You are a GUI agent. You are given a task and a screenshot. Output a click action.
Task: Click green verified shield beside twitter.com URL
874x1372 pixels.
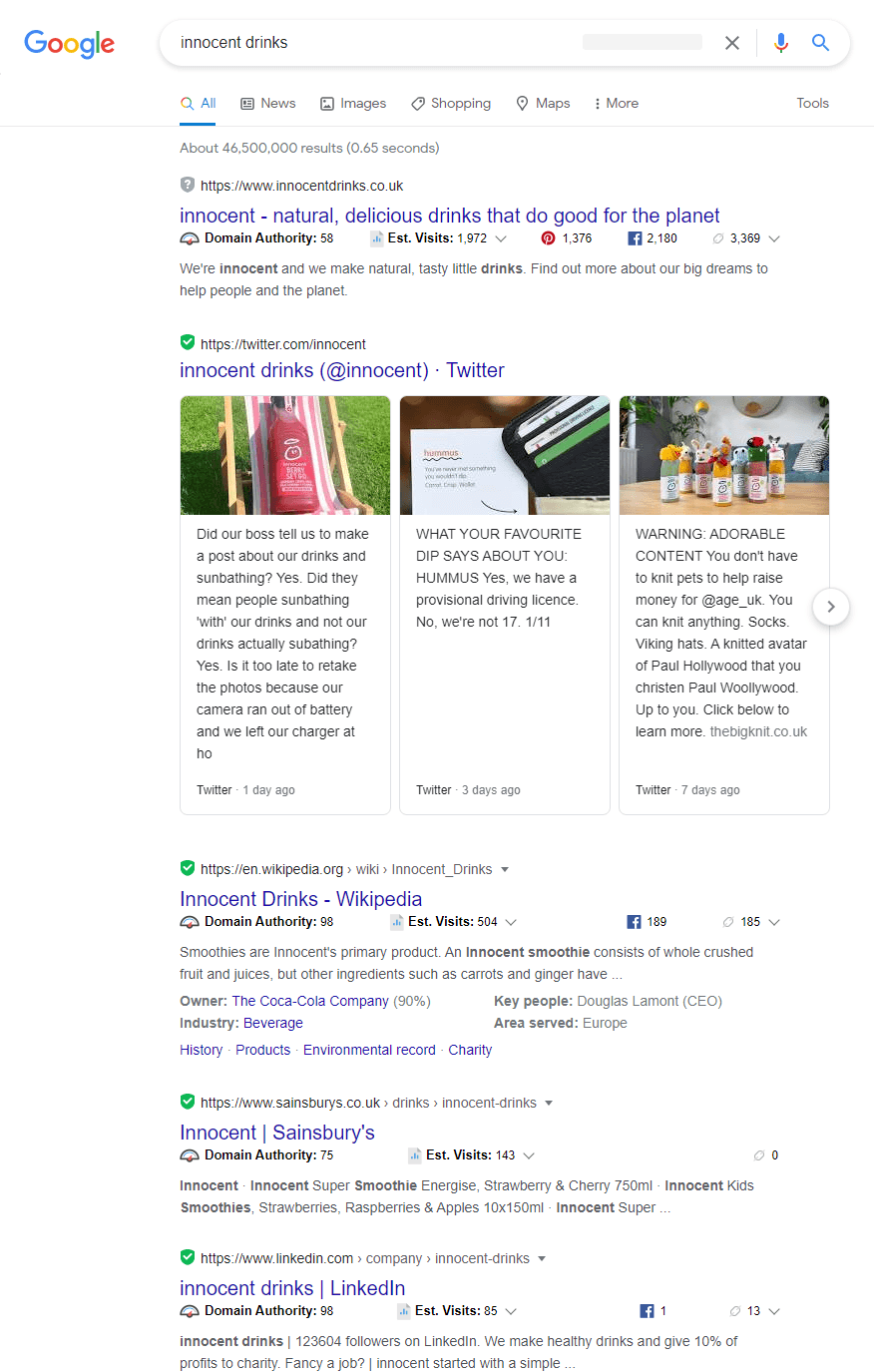[188, 343]
